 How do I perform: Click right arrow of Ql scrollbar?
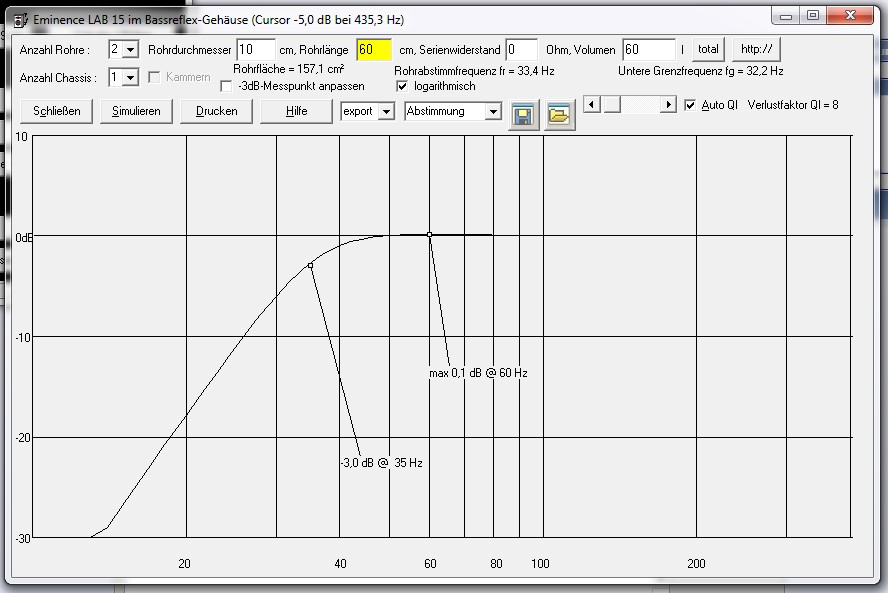coord(668,104)
